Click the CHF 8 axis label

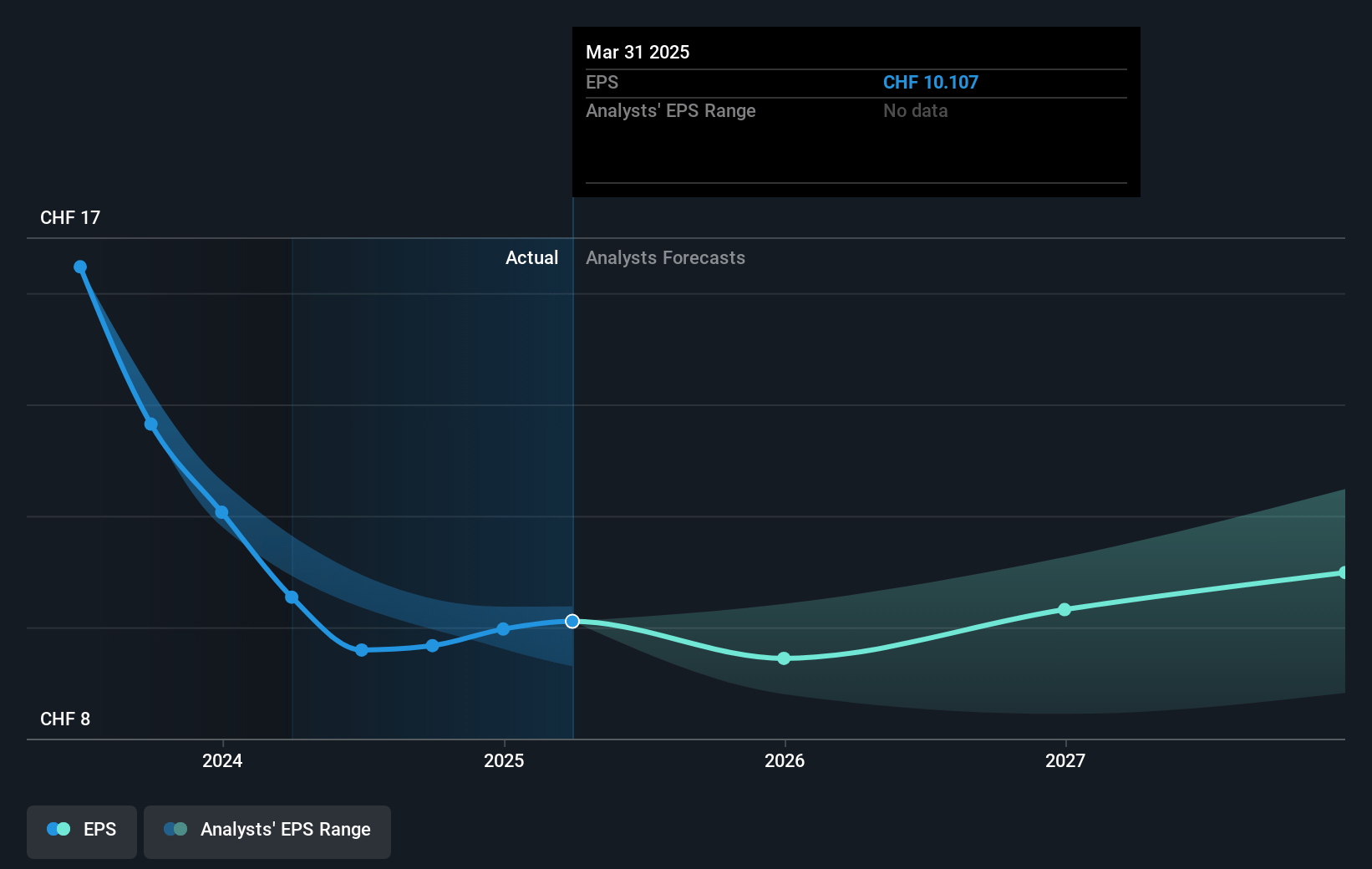[65, 719]
